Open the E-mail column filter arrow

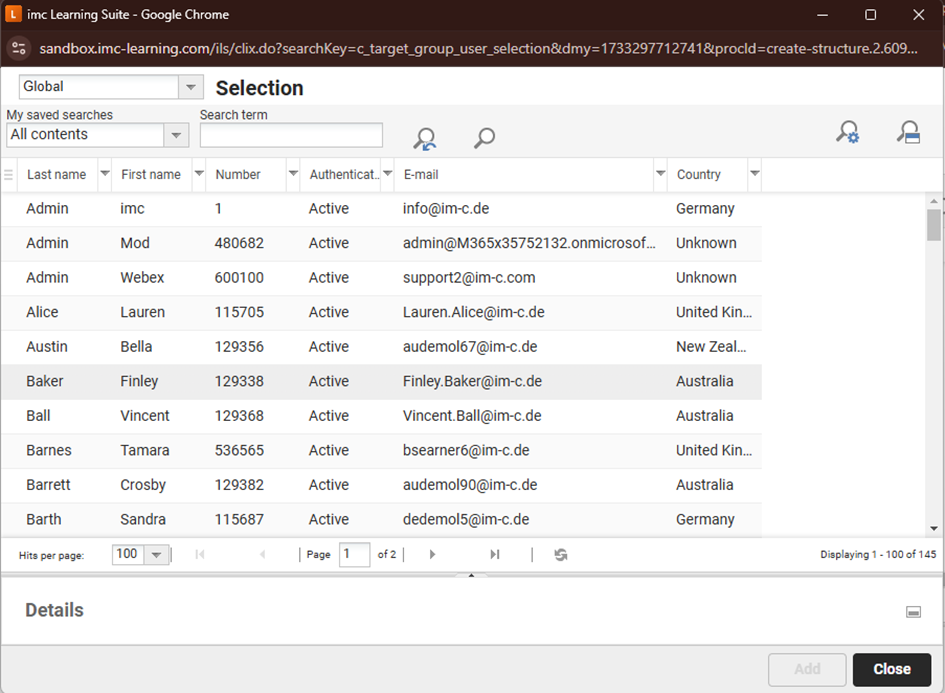click(660, 174)
